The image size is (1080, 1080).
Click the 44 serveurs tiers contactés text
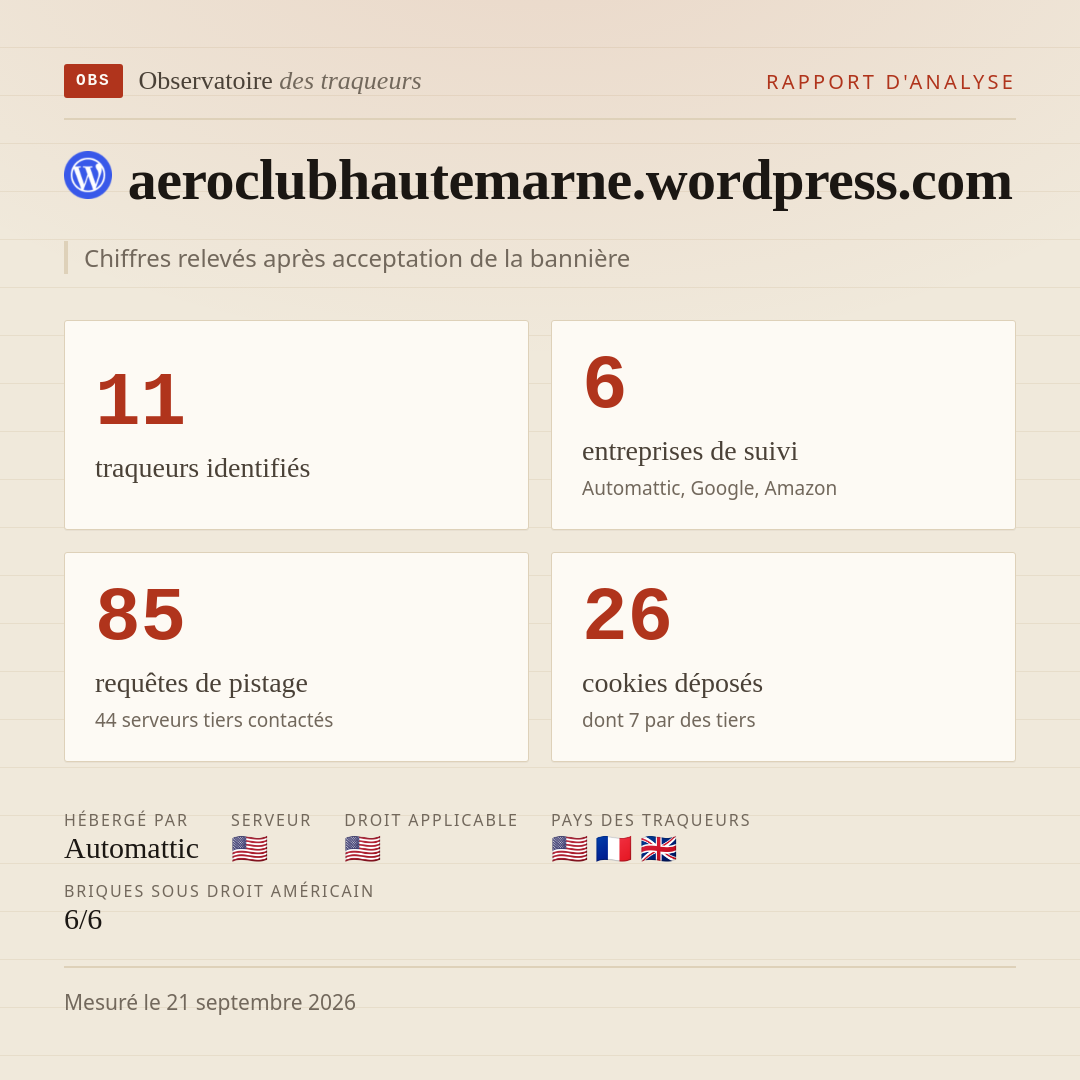click(x=214, y=720)
